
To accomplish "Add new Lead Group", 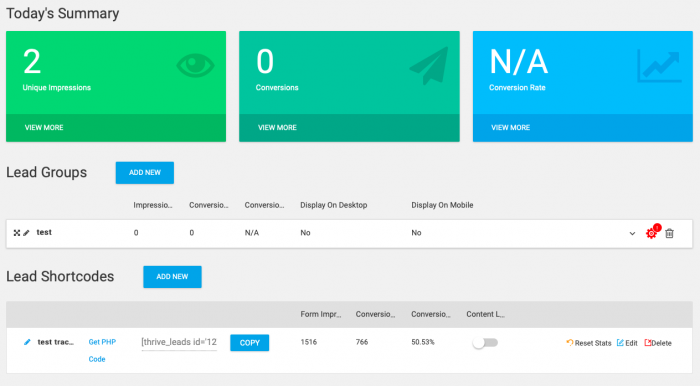I will [145, 173].
